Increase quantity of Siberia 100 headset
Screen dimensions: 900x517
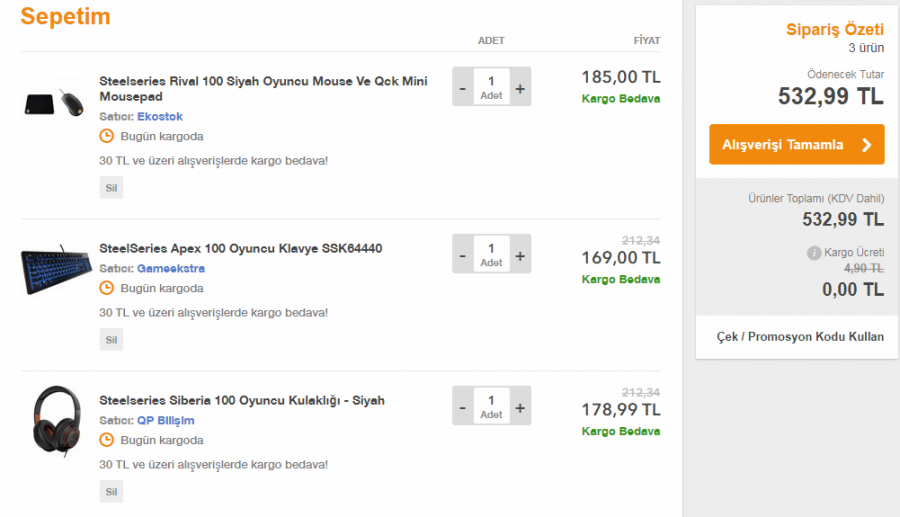point(520,406)
